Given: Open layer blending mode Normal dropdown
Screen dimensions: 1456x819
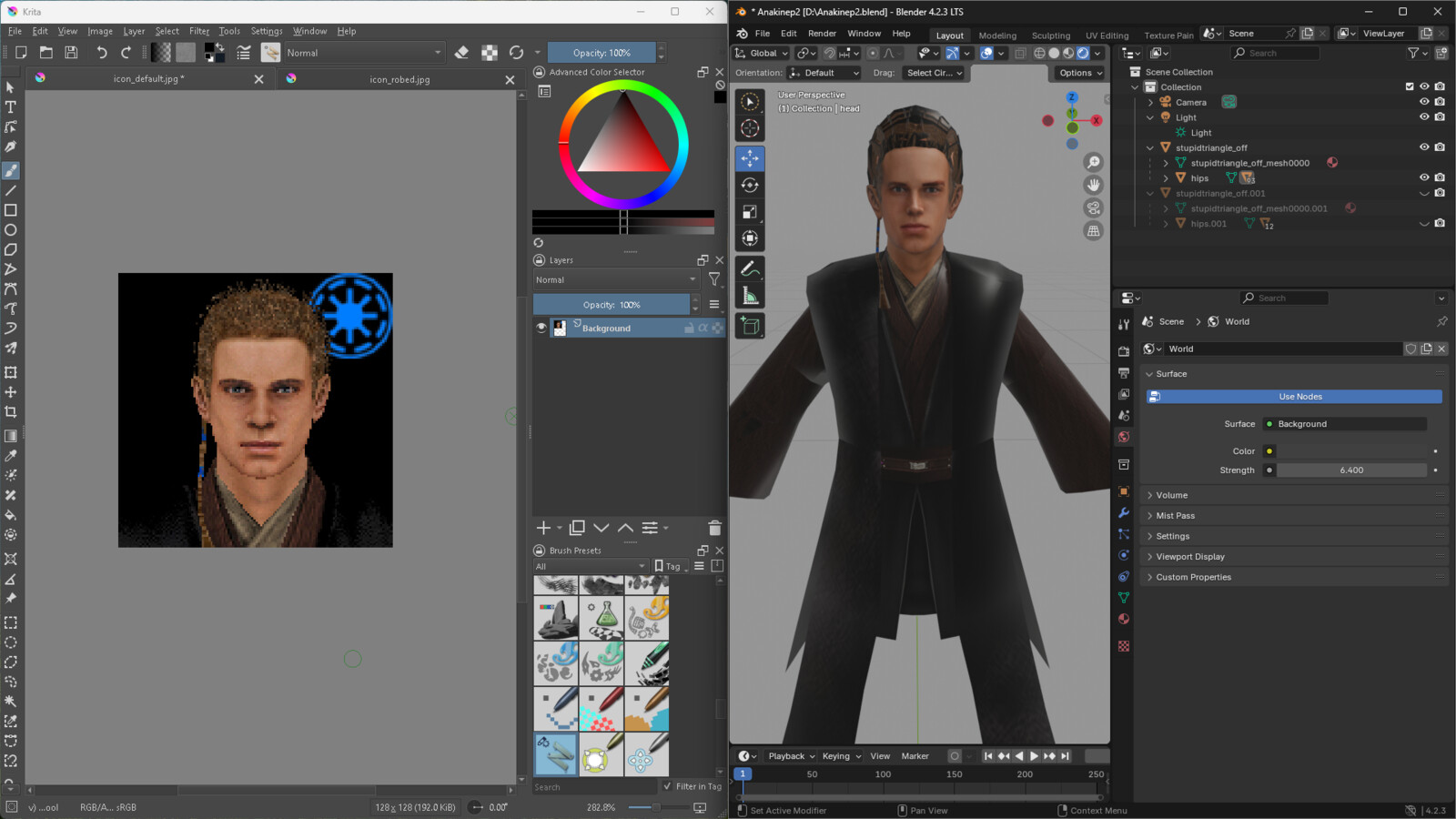Looking at the screenshot, I should (616, 280).
